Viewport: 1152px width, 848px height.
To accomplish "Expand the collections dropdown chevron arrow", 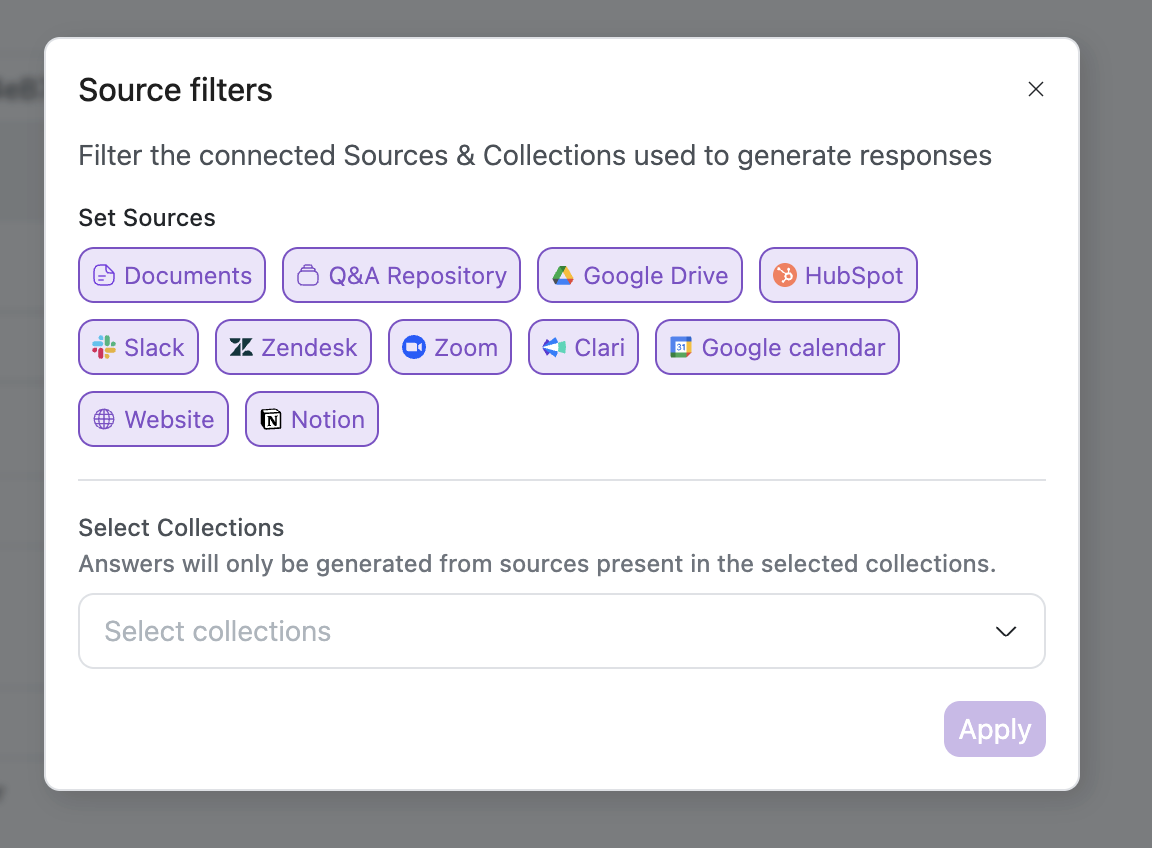I will pos(1006,632).
